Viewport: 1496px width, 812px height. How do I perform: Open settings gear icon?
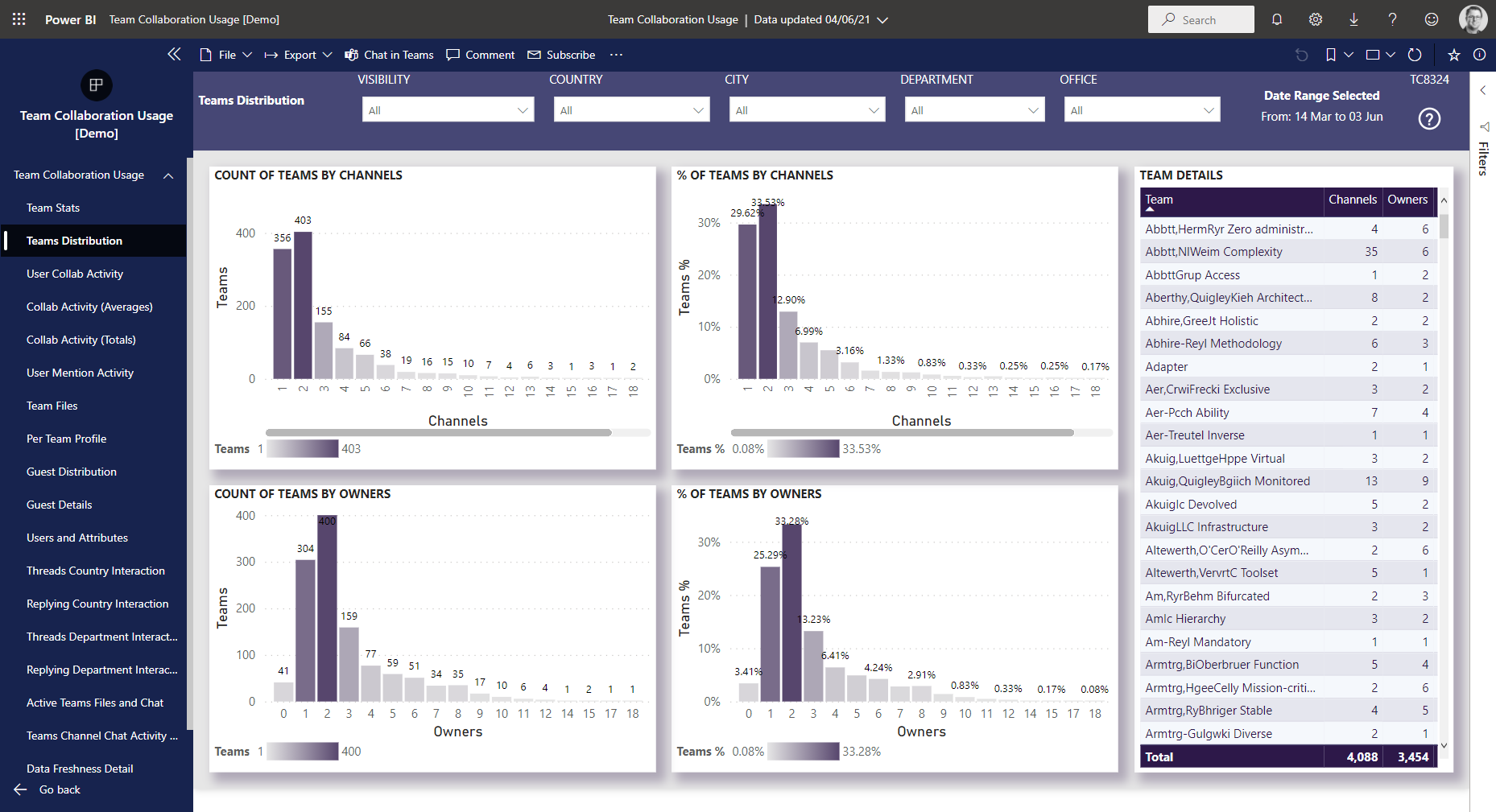(x=1316, y=19)
